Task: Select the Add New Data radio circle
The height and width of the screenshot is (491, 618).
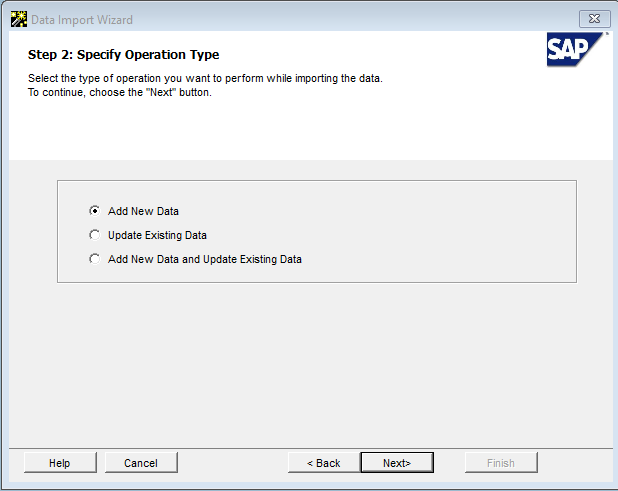Action: [x=95, y=211]
